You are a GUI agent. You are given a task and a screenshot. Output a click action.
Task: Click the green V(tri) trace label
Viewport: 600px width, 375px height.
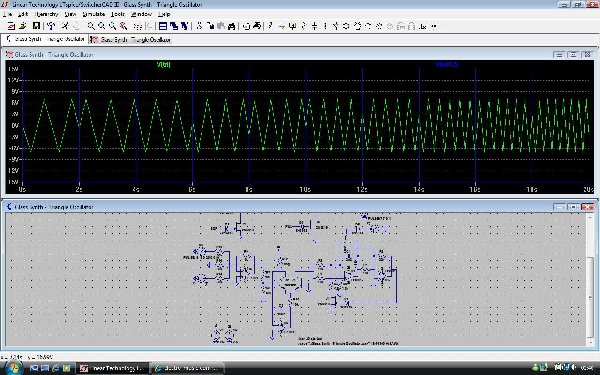(x=164, y=65)
